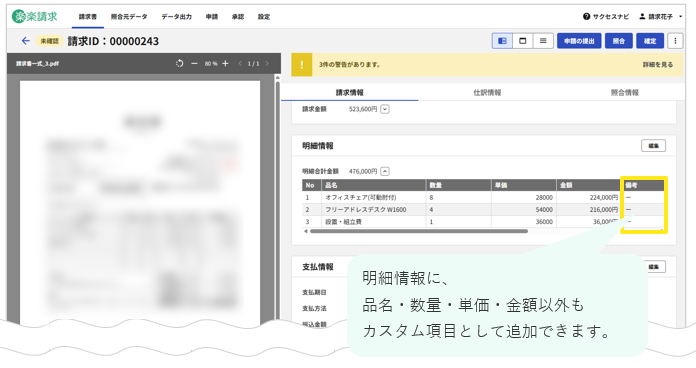Open the データ出力 menu
Screen dimensions: 696x368
click(x=177, y=17)
